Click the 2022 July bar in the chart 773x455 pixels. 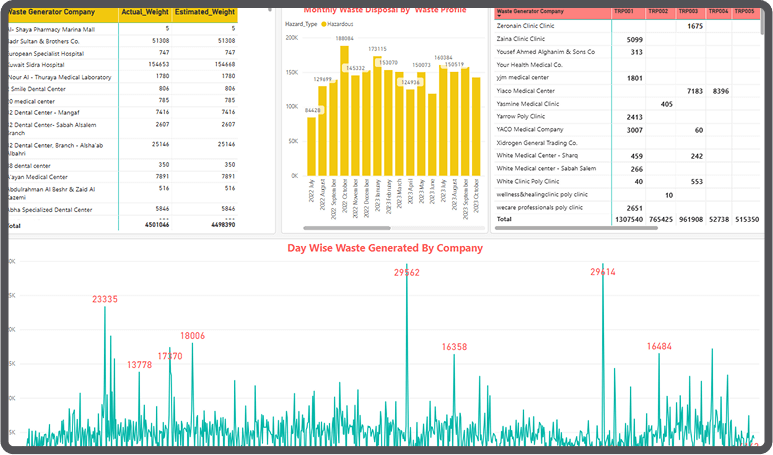[x=311, y=145]
